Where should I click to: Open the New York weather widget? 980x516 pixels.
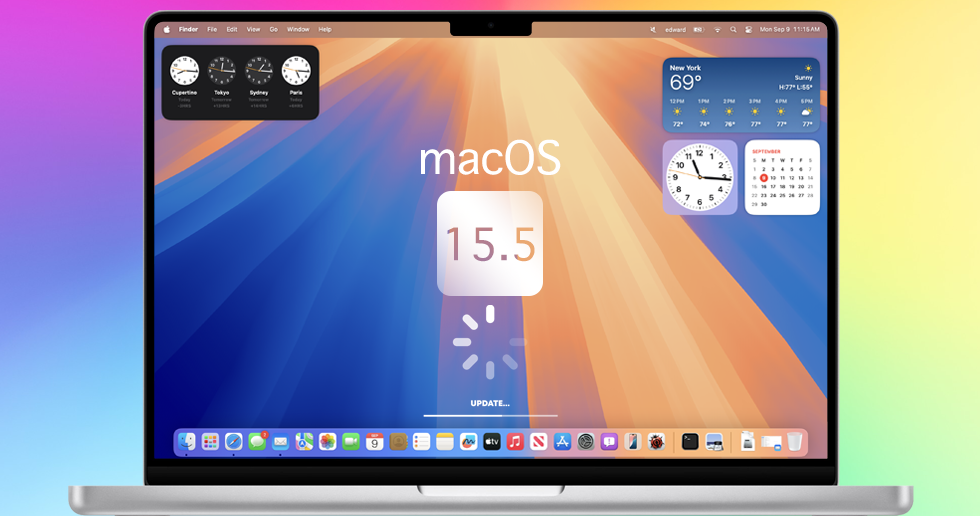tap(741, 95)
